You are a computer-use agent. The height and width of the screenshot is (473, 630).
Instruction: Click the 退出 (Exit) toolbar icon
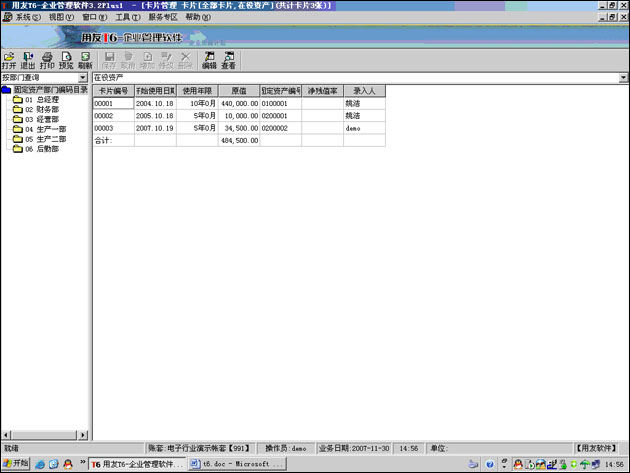pos(28,61)
